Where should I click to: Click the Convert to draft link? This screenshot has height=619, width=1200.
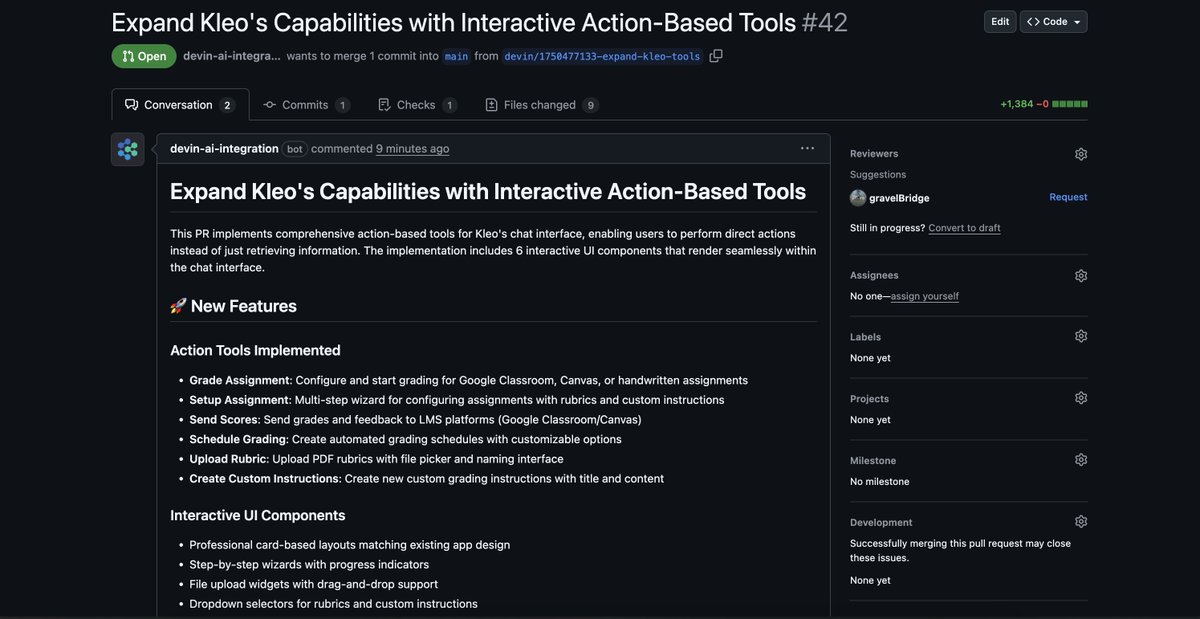coord(964,228)
